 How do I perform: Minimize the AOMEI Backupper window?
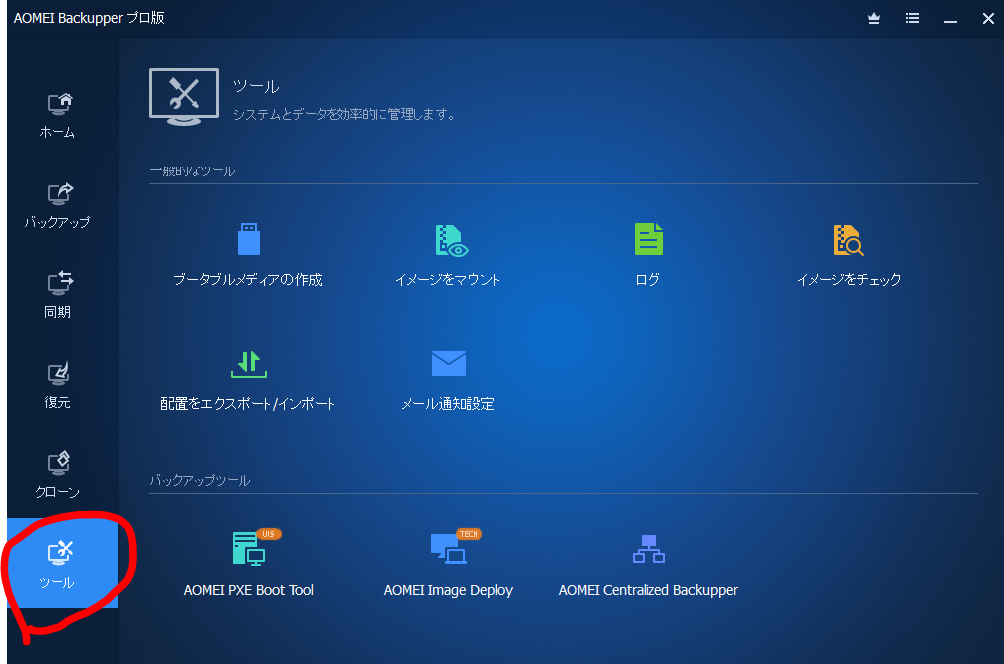point(950,19)
